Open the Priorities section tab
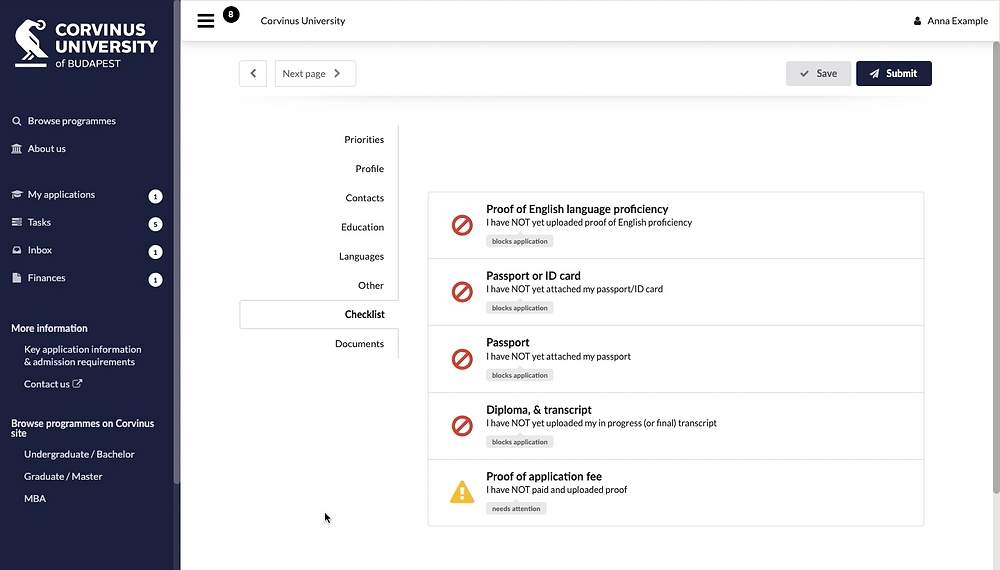The image size is (1000, 570). click(364, 140)
